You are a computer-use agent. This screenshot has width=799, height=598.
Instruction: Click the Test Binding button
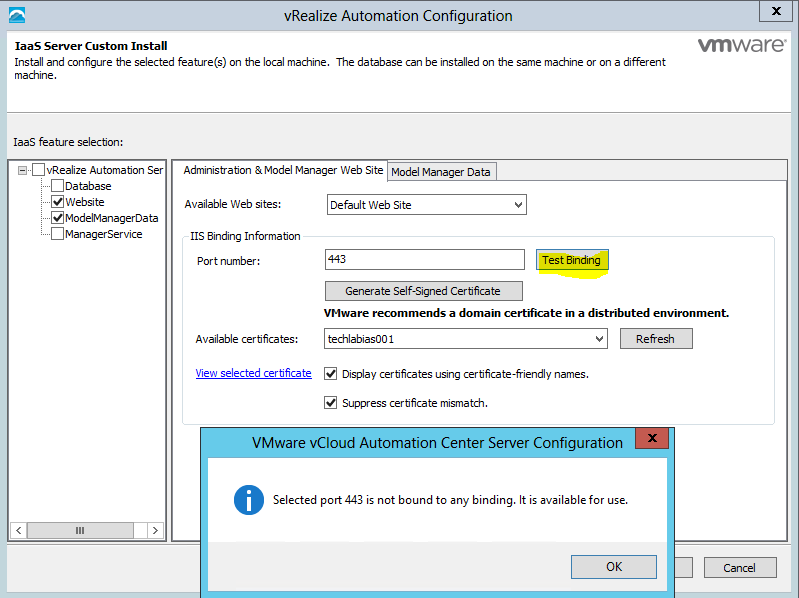click(x=572, y=260)
